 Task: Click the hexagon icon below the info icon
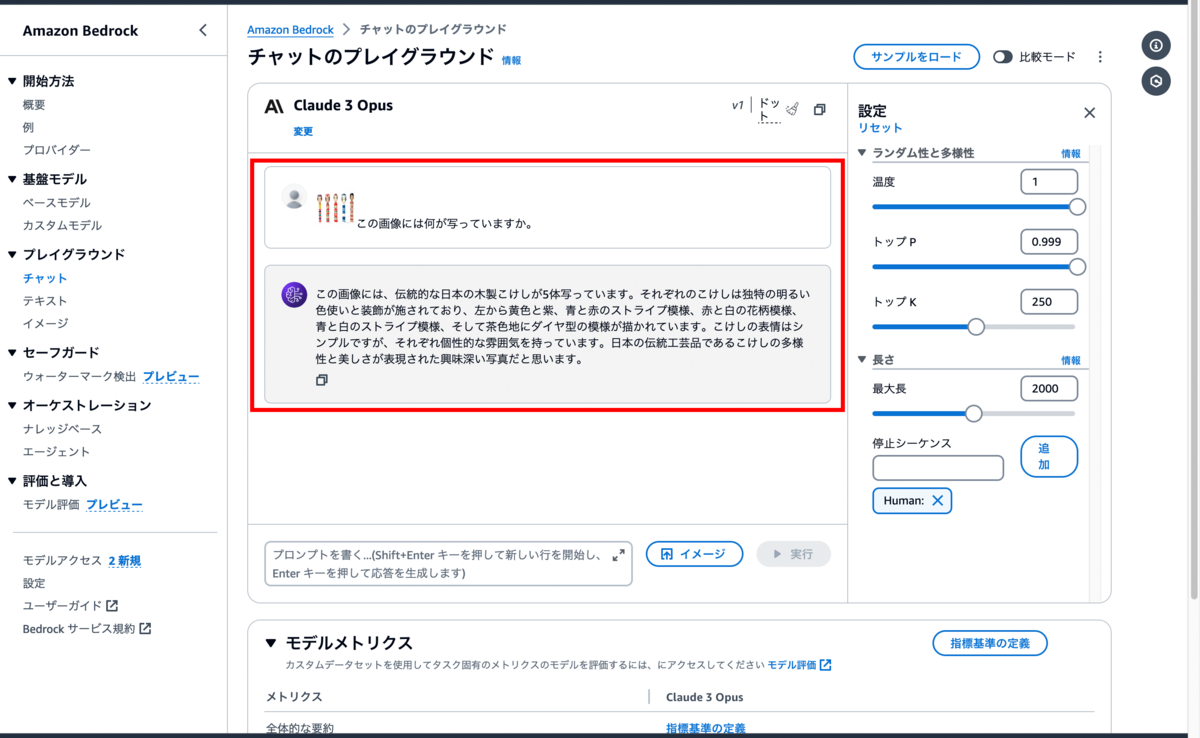point(1156,81)
